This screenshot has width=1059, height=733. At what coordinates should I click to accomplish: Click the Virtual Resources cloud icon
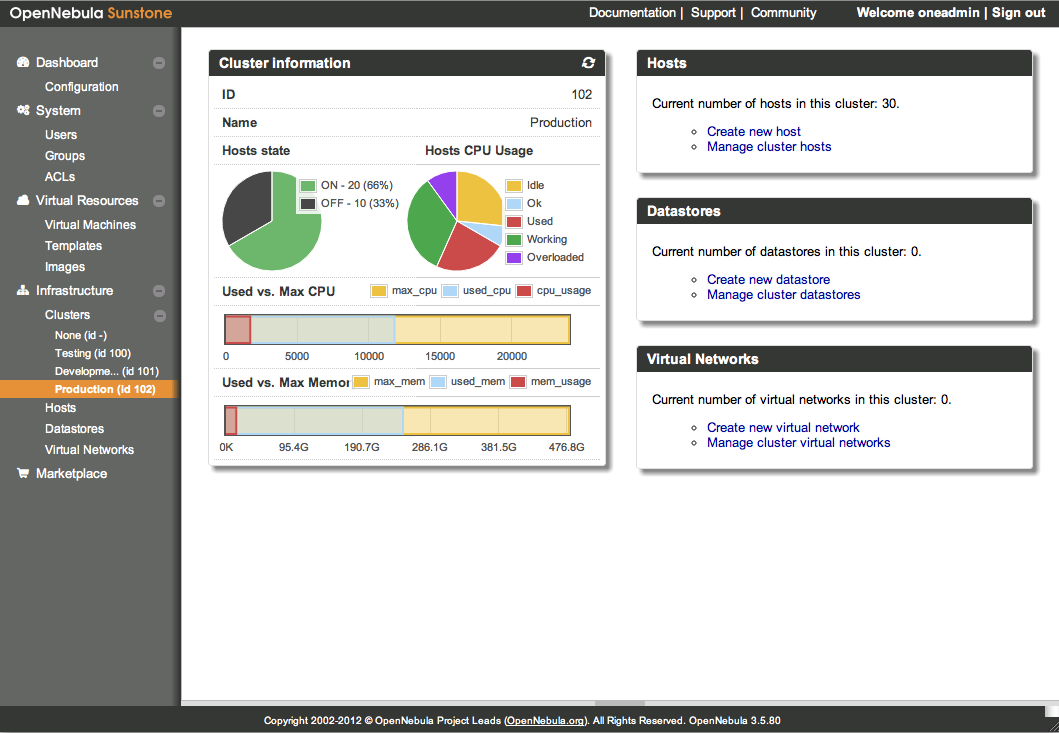click(23, 201)
